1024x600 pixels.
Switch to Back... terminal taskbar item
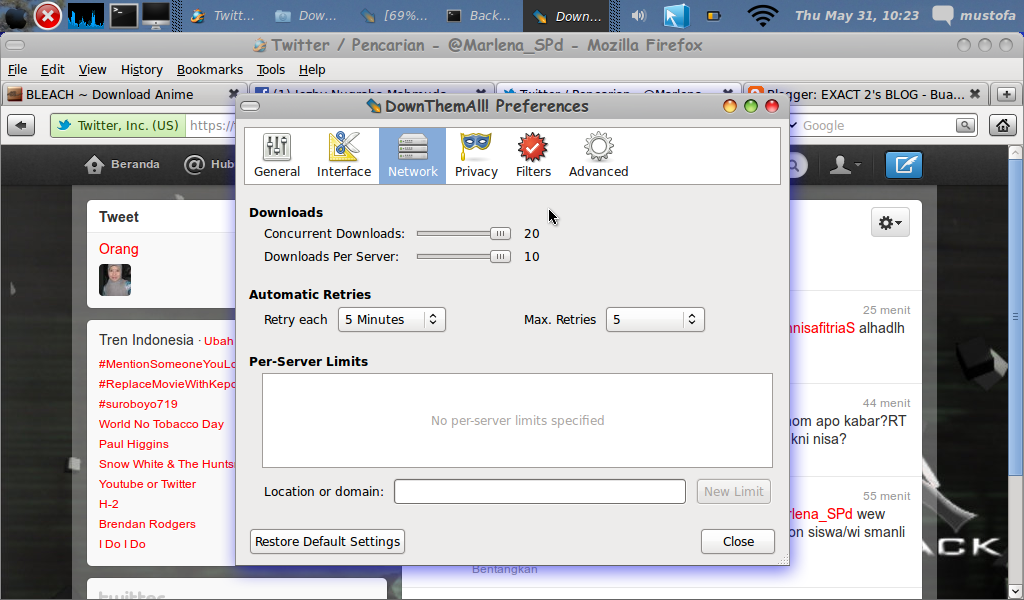click(479, 16)
